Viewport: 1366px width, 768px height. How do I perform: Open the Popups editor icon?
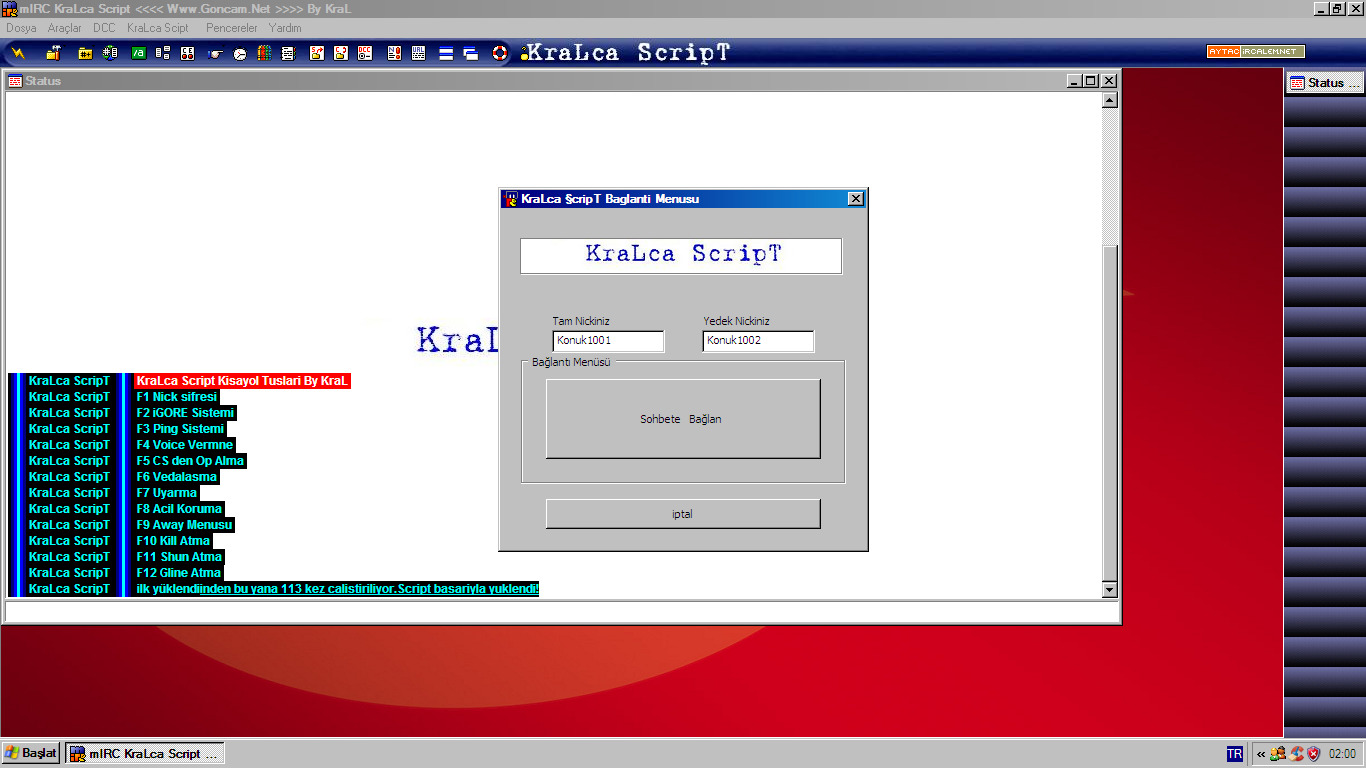point(162,54)
